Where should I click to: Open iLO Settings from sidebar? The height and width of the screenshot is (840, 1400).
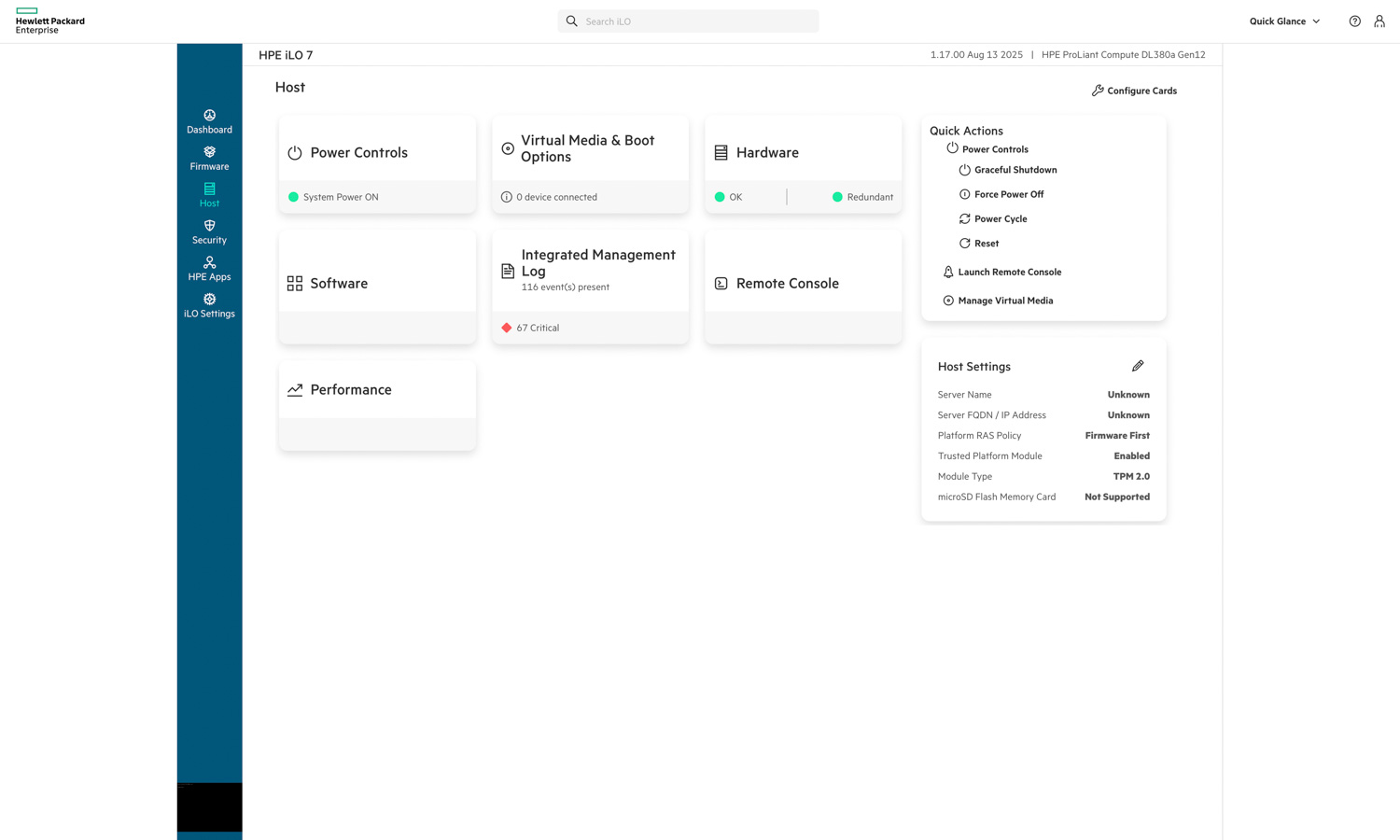[x=209, y=306]
